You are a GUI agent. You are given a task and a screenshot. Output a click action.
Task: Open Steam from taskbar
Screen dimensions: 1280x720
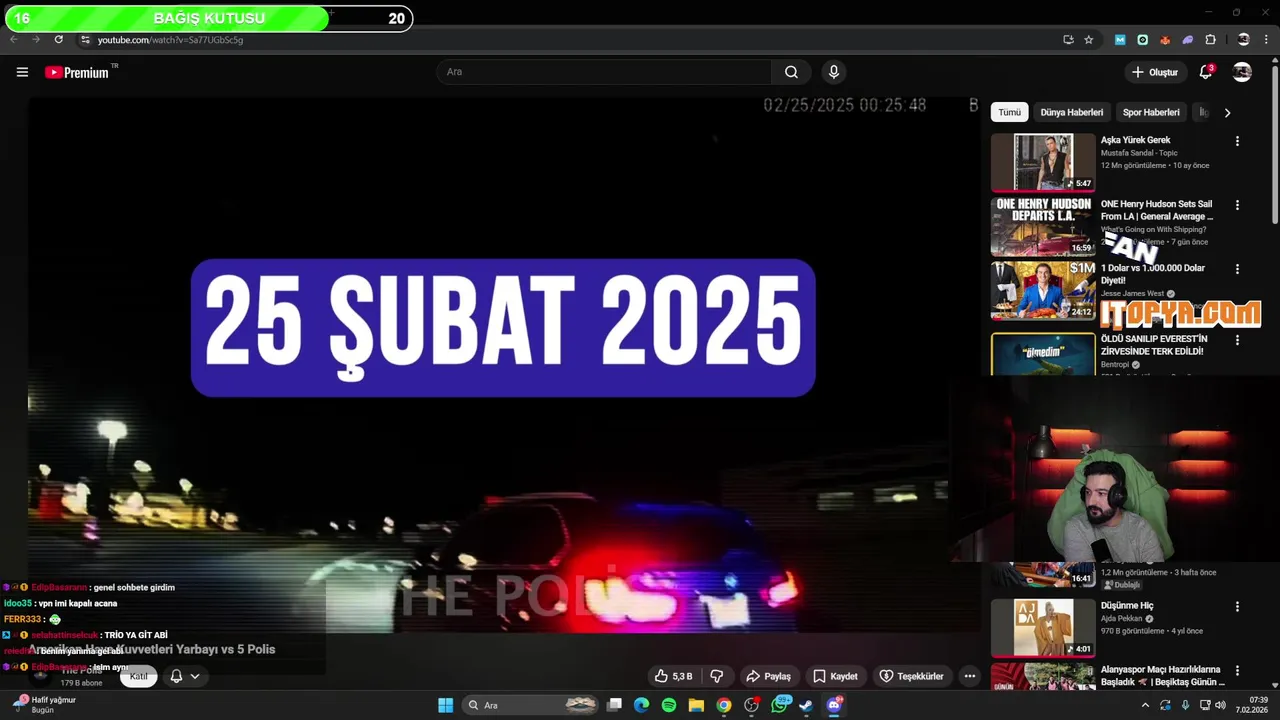click(x=806, y=705)
